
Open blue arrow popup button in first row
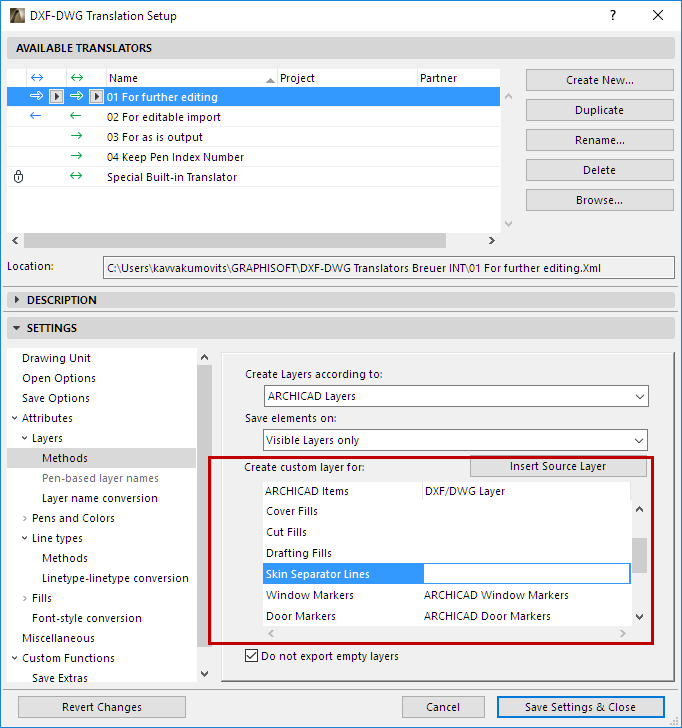coord(56,97)
